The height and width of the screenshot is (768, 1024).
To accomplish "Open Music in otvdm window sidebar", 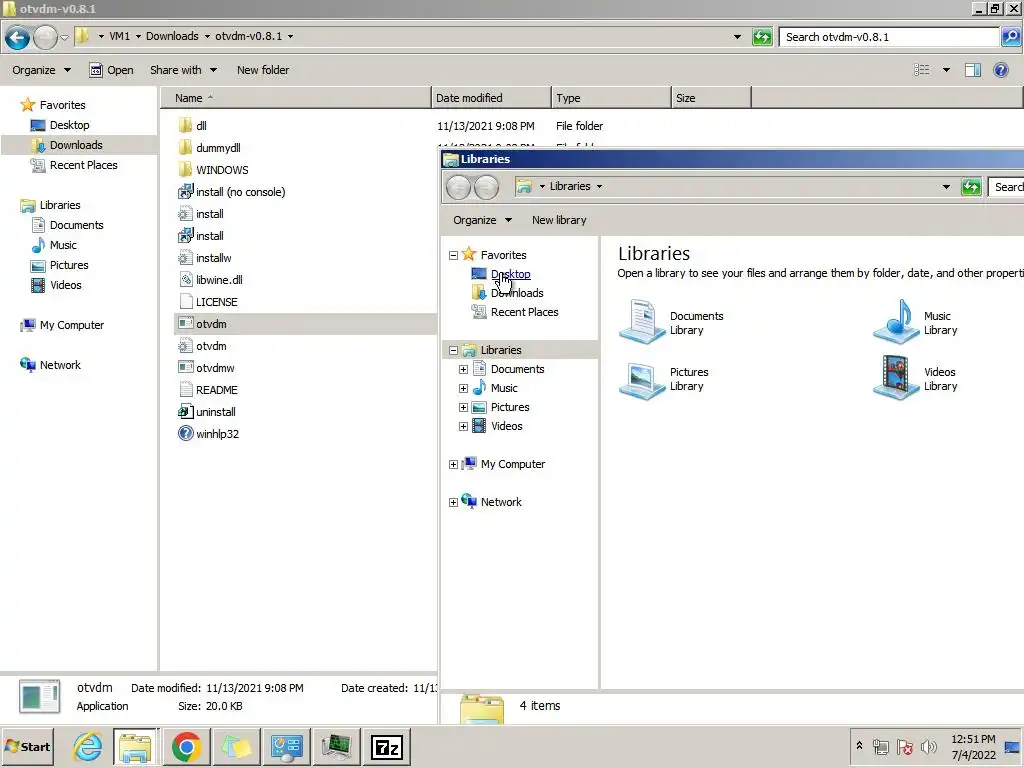I will click(x=54, y=246).
